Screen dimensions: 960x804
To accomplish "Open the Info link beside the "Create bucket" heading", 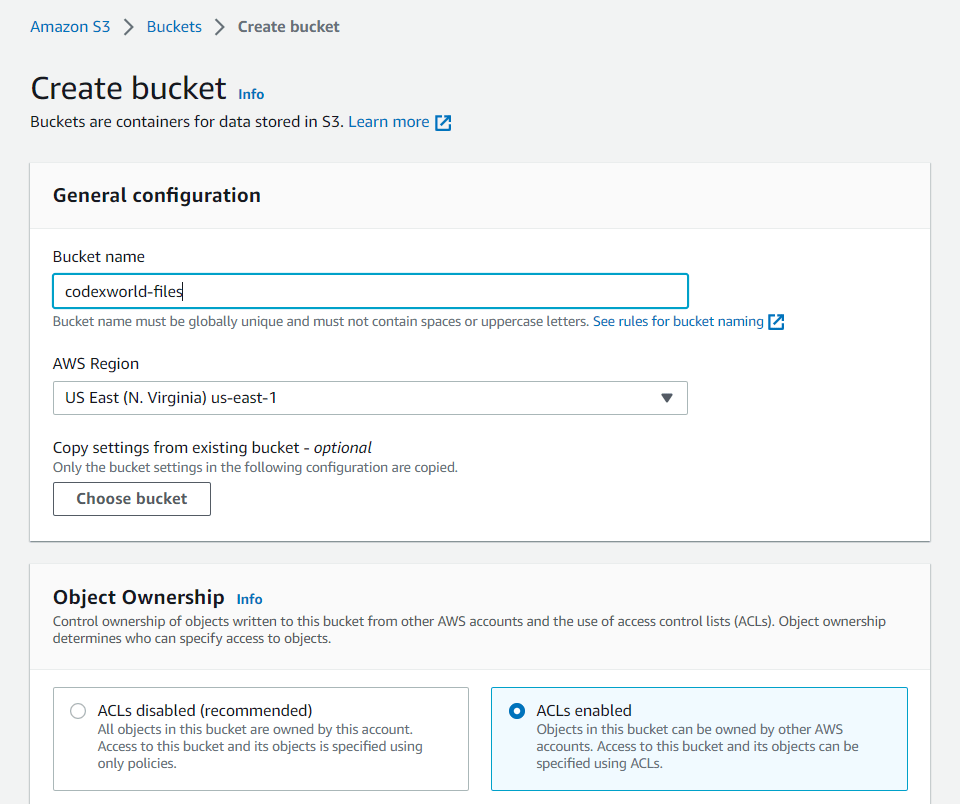I will click(x=250, y=94).
